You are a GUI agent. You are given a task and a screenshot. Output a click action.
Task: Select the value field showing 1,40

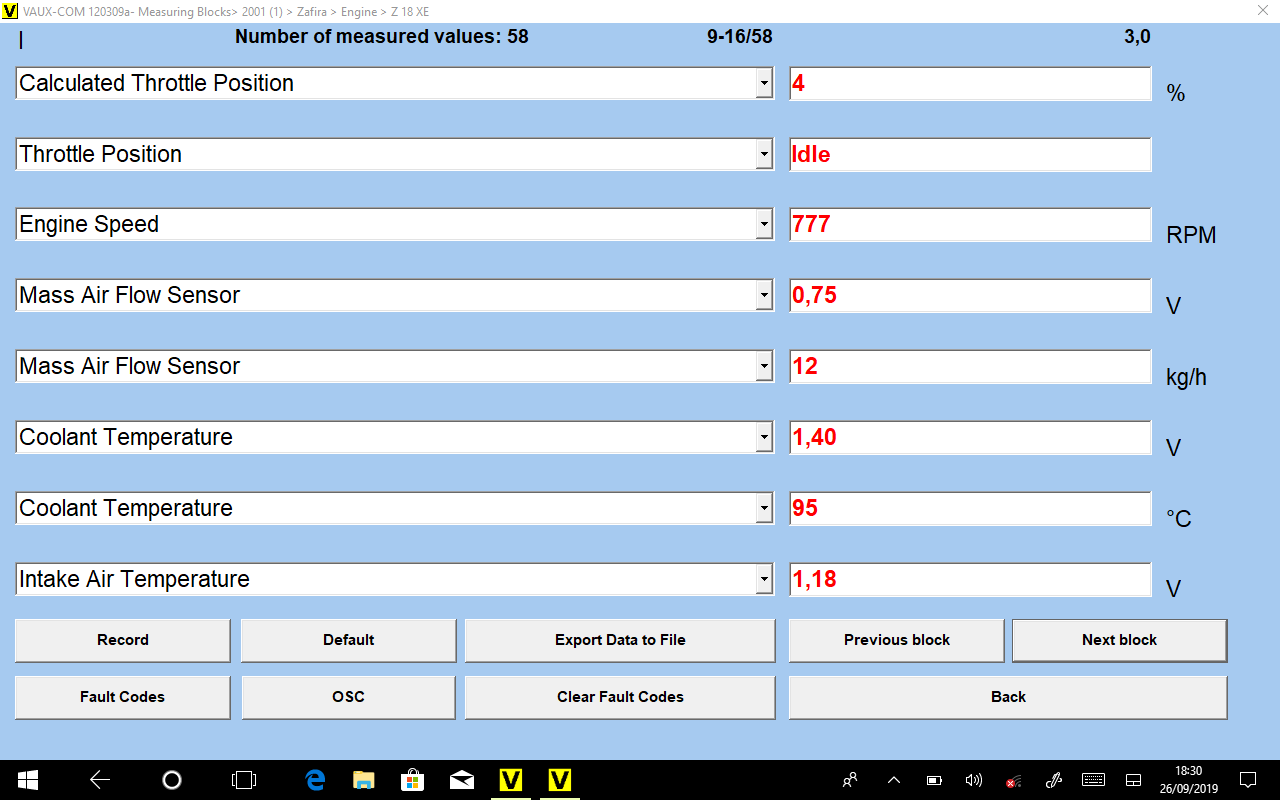[970, 437]
